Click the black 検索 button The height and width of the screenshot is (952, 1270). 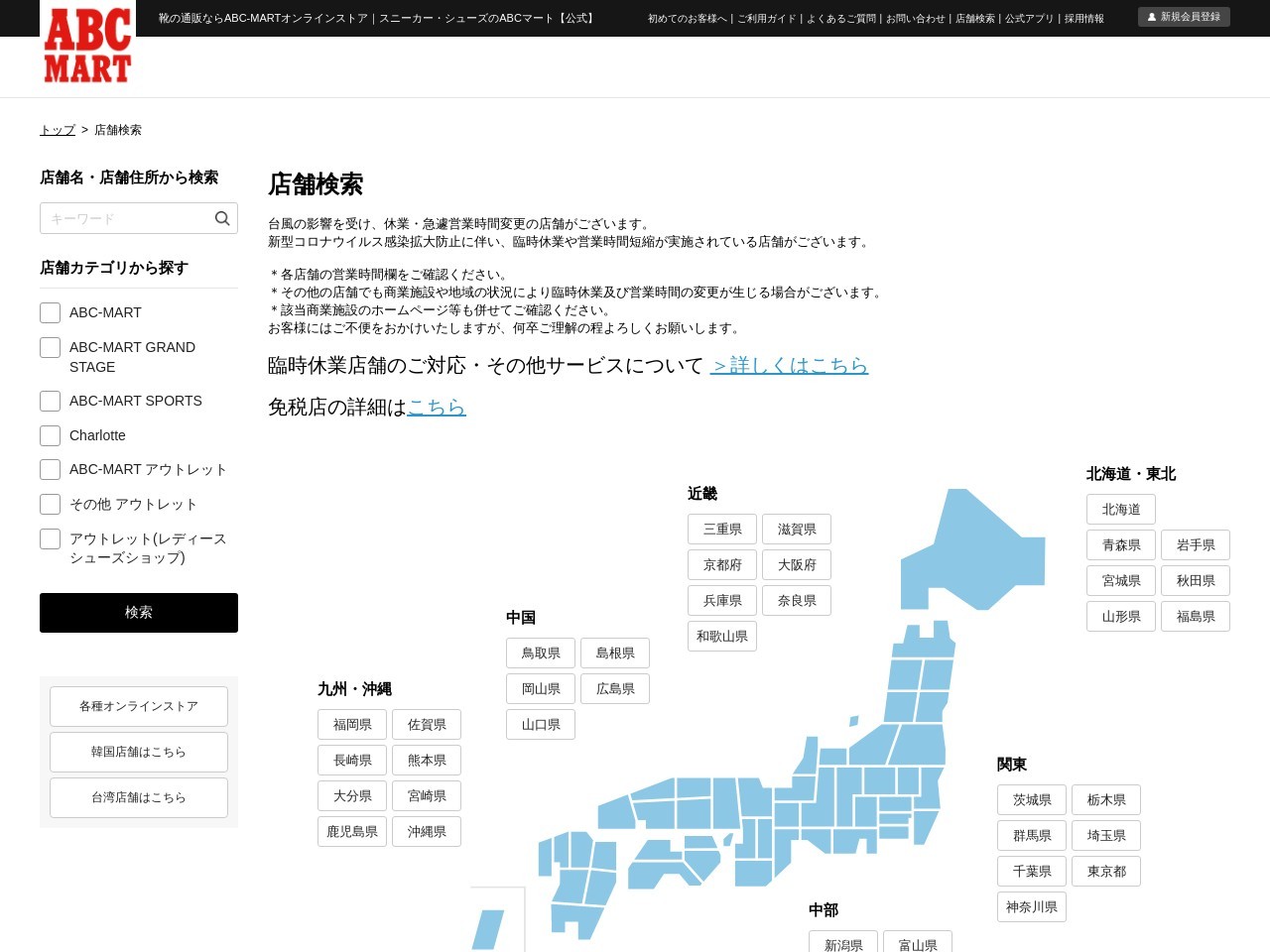pyautogui.click(x=139, y=613)
